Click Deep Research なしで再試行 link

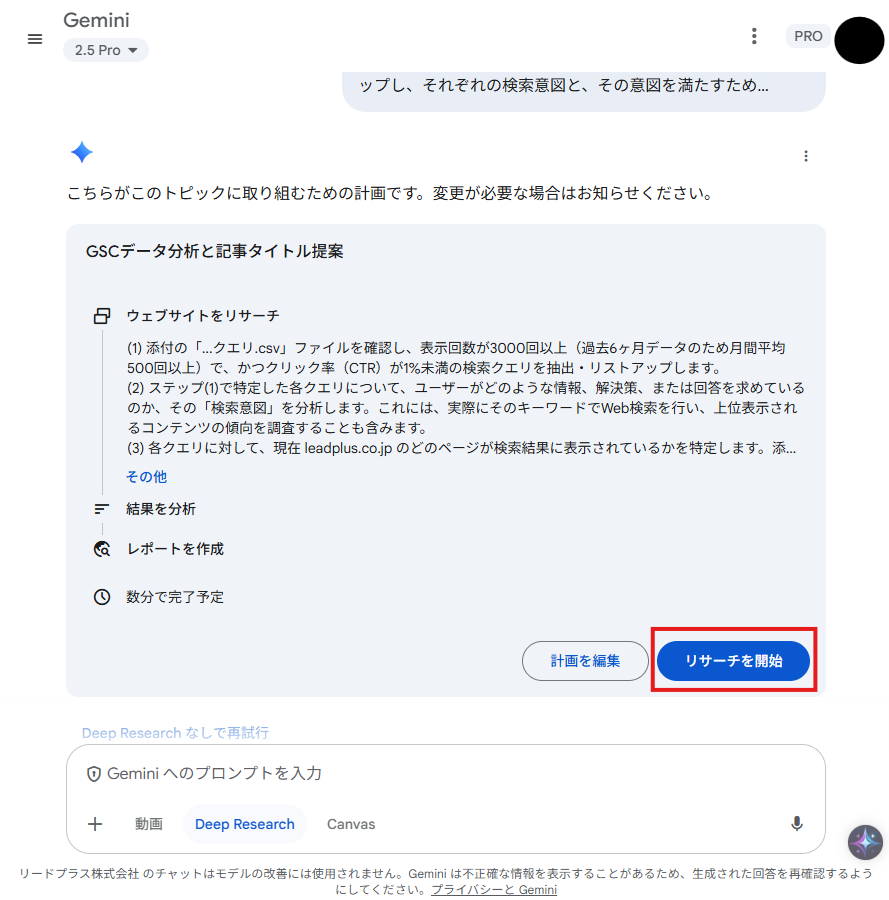pyautogui.click(x=175, y=733)
